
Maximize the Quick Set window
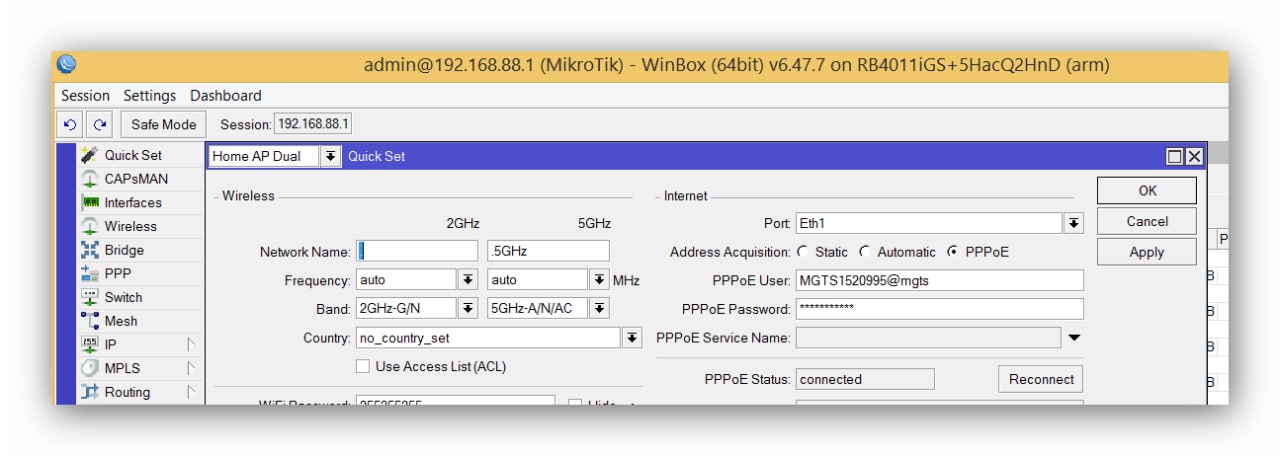(1175, 156)
